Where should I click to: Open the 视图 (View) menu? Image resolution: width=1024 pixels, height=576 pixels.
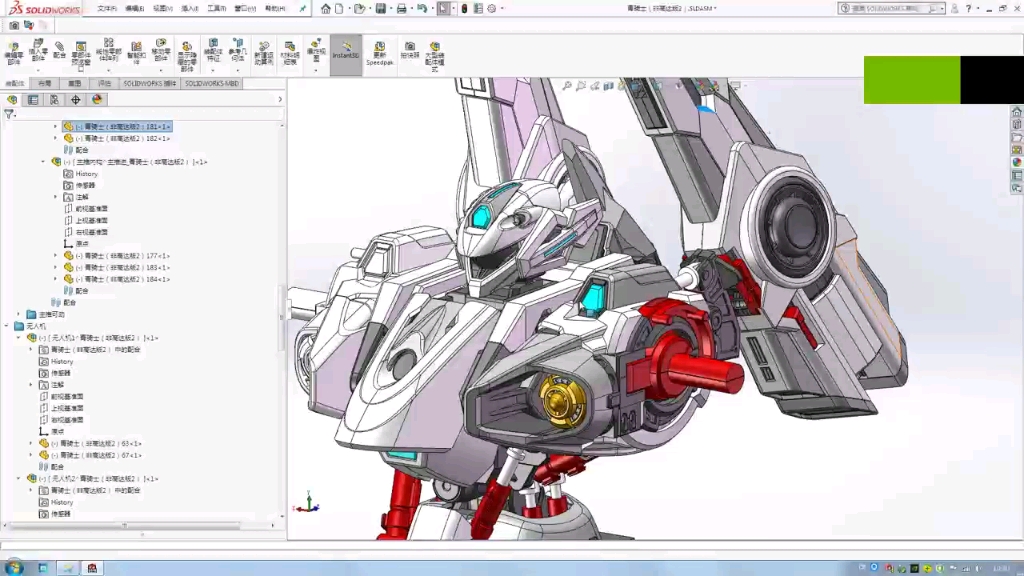click(163, 8)
